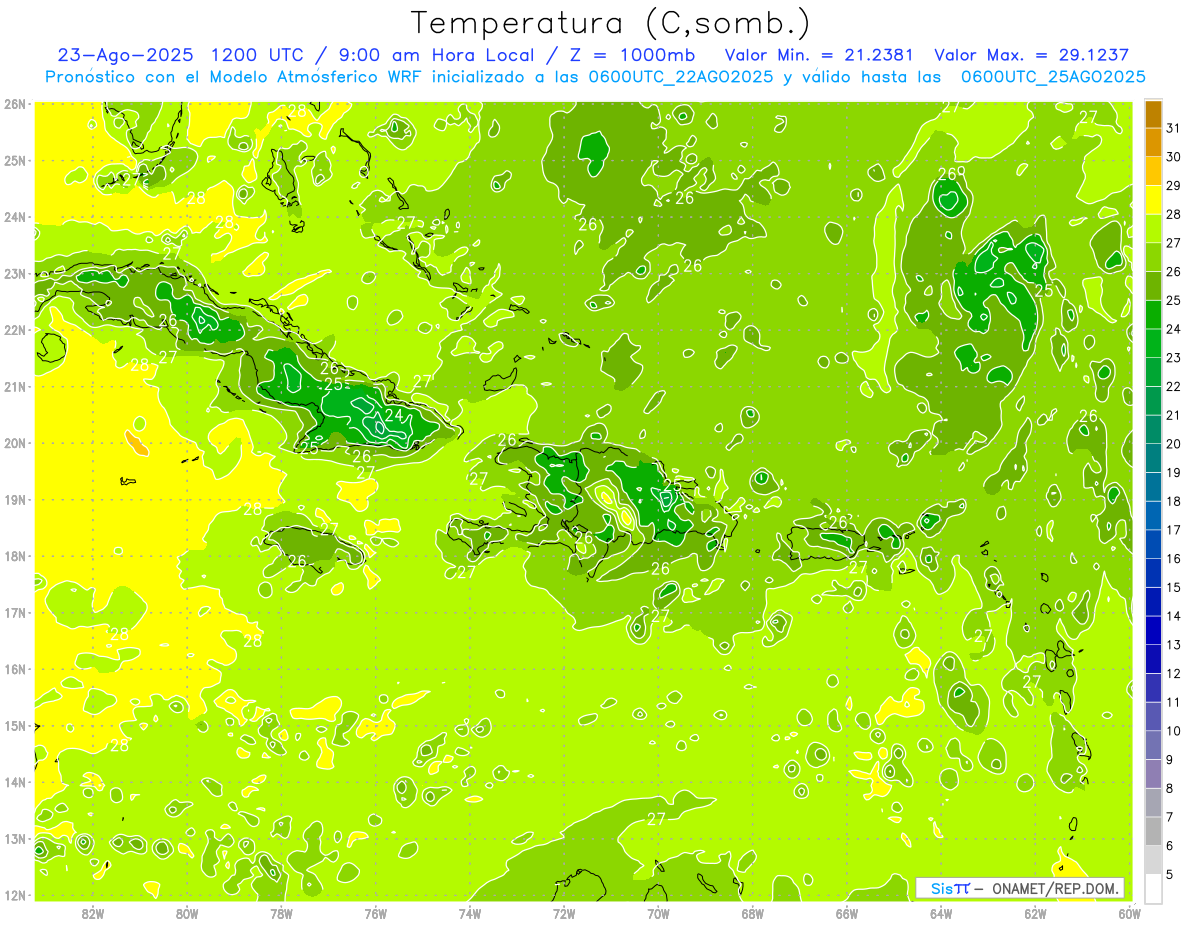The width and height of the screenshot is (1200, 927).
Task: Click the '22N' latitude axis label
Action: pos(14,330)
